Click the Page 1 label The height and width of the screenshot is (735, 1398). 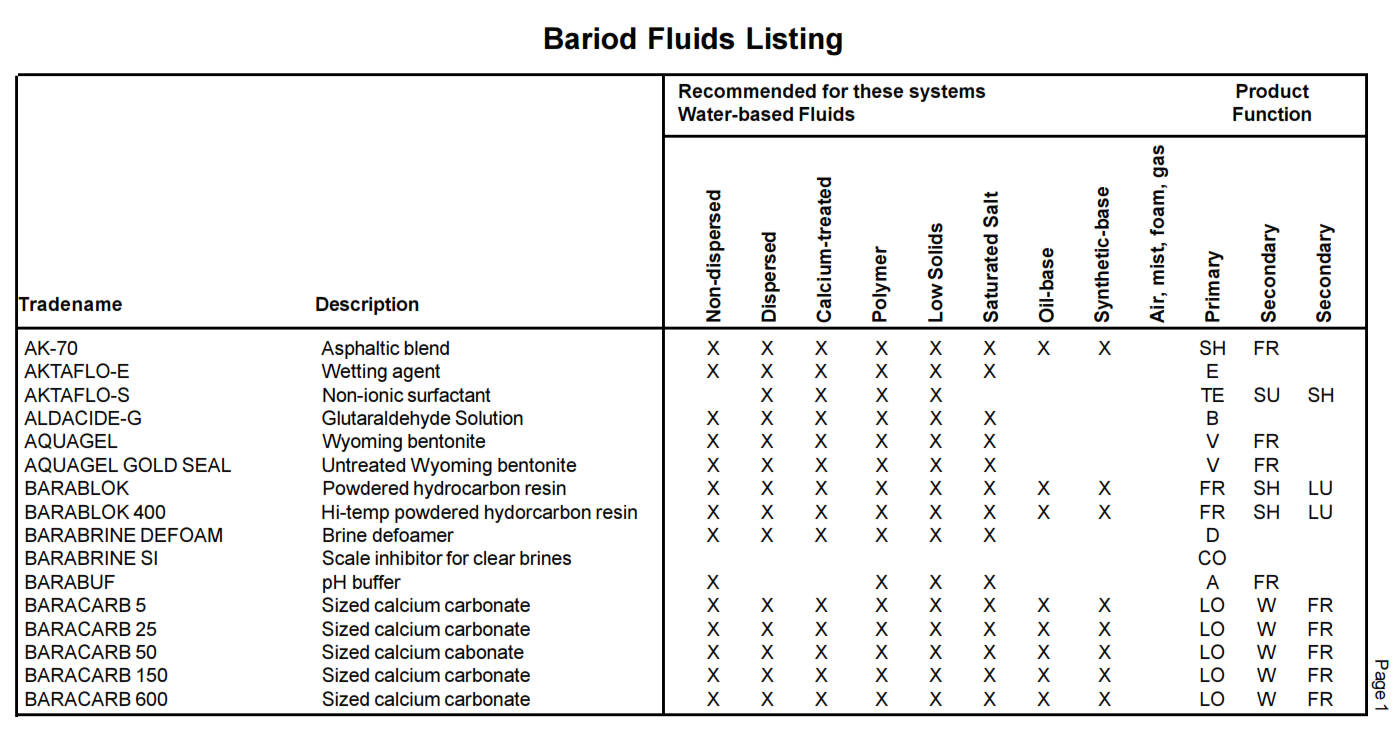(1381, 685)
